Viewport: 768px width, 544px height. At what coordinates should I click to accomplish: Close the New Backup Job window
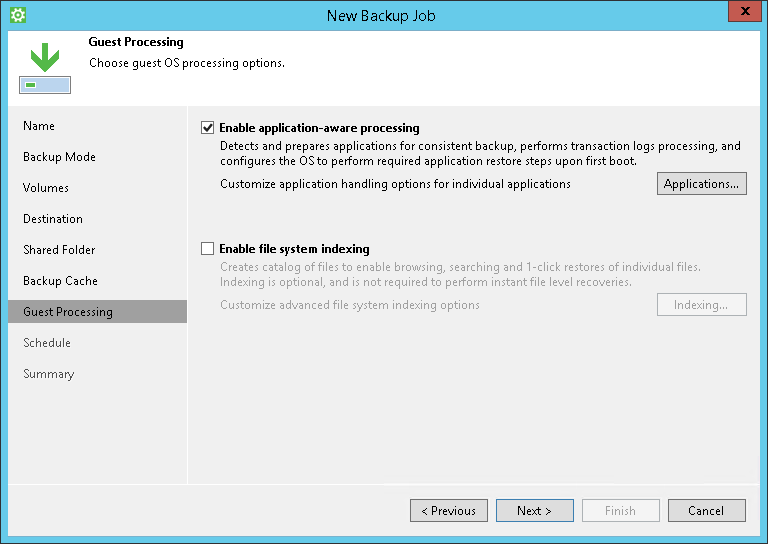[744, 11]
